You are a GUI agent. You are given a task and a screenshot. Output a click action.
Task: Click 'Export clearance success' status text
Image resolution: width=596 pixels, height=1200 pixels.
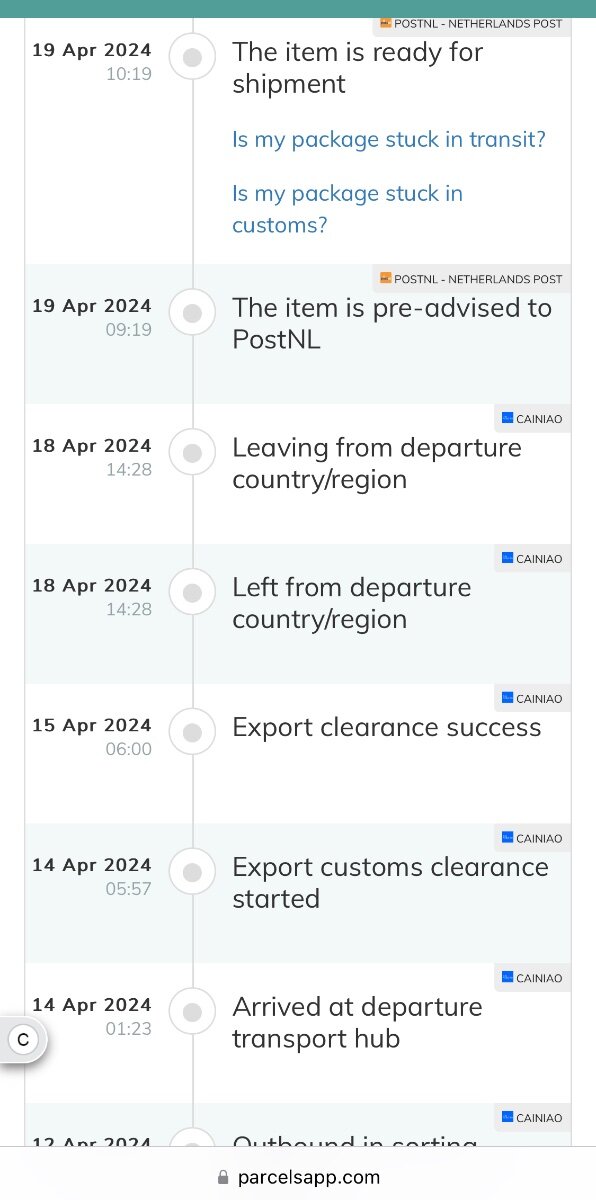point(387,727)
